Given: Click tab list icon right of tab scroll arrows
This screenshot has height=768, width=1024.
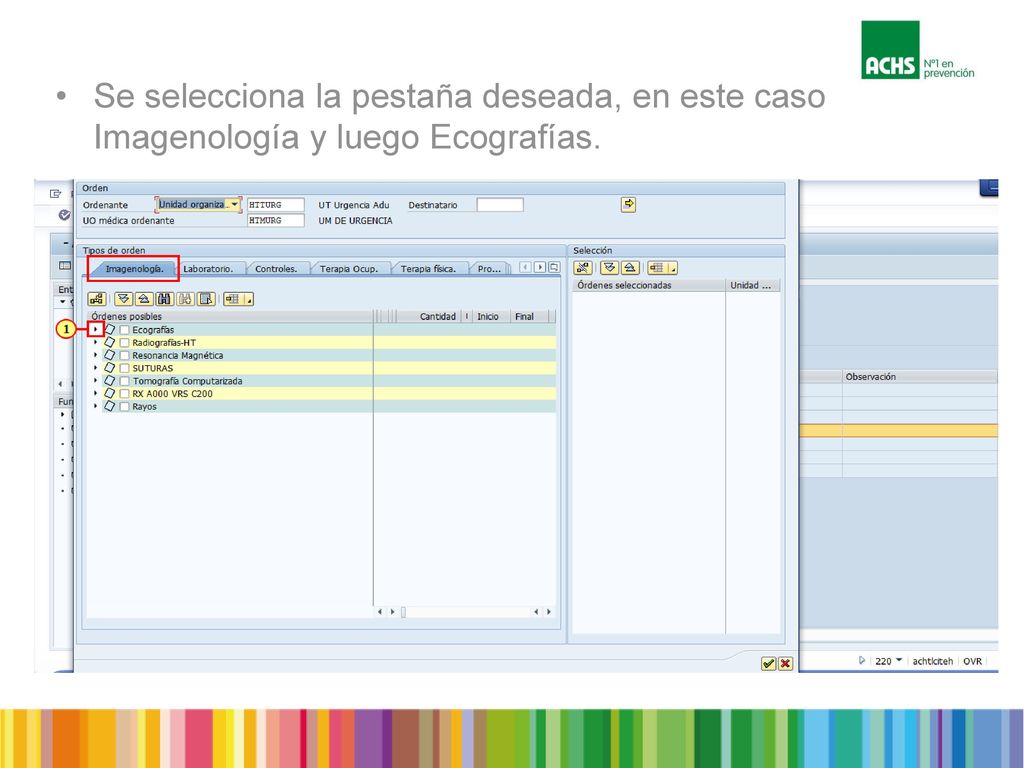Looking at the screenshot, I should pos(554,267).
